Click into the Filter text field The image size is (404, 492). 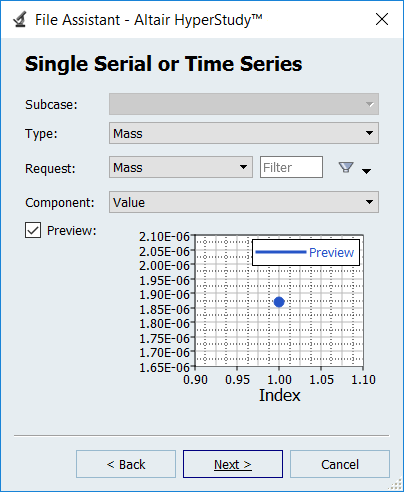coord(291,167)
